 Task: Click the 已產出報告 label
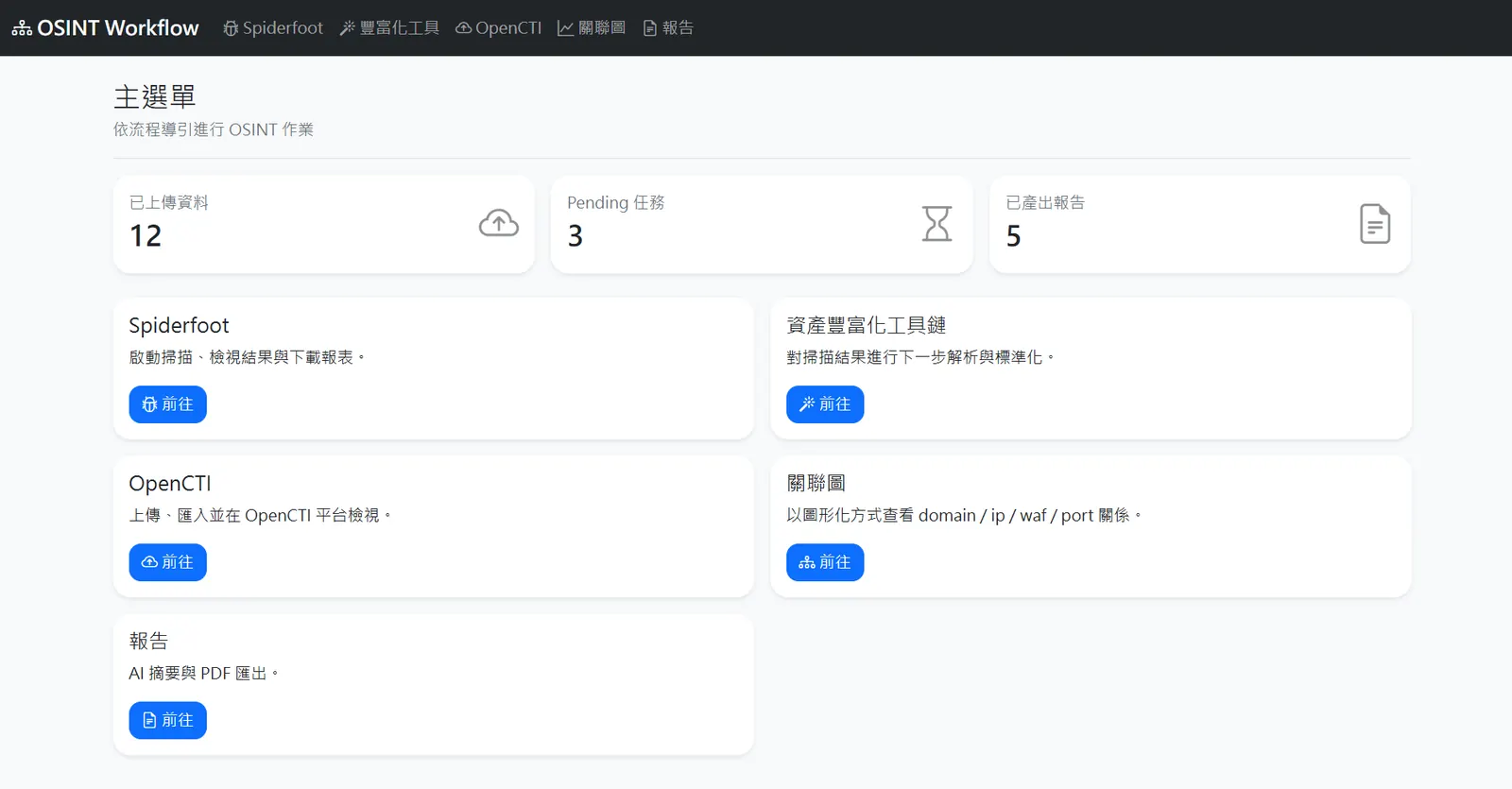[x=1045, y=202]
